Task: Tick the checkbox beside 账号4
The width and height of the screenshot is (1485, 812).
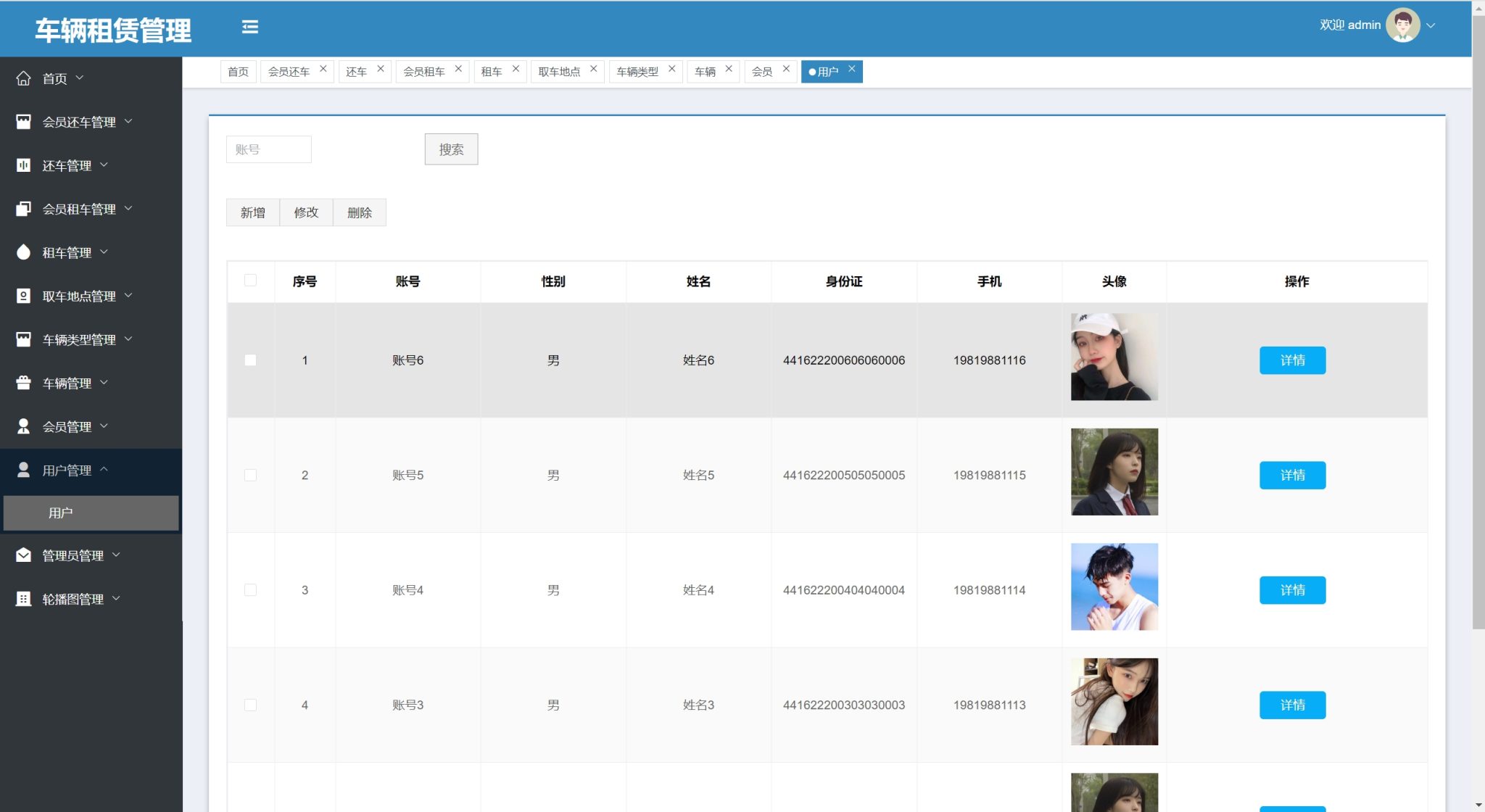Action: [251, 589]
